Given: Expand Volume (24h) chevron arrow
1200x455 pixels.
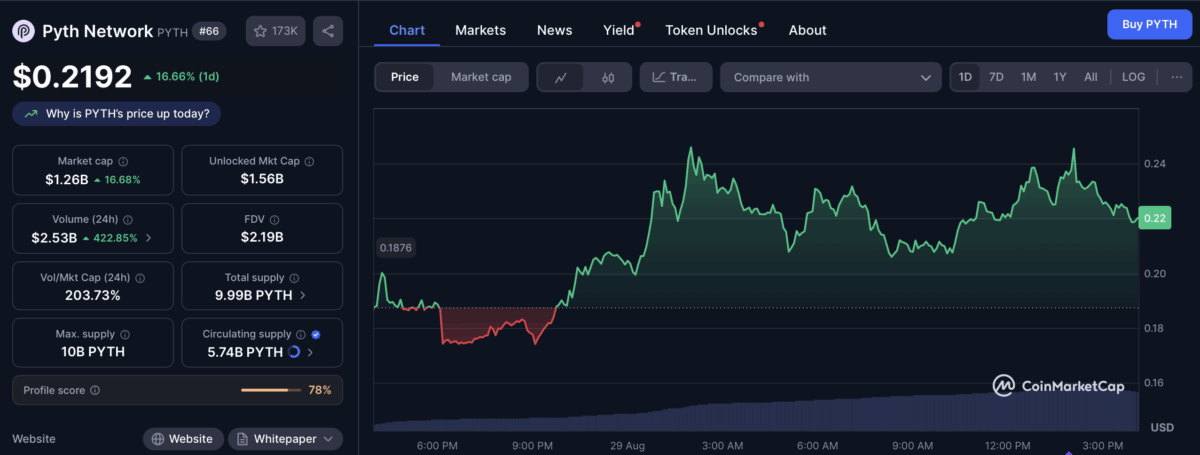Looking at the screenshot, I should click(149, 238).
